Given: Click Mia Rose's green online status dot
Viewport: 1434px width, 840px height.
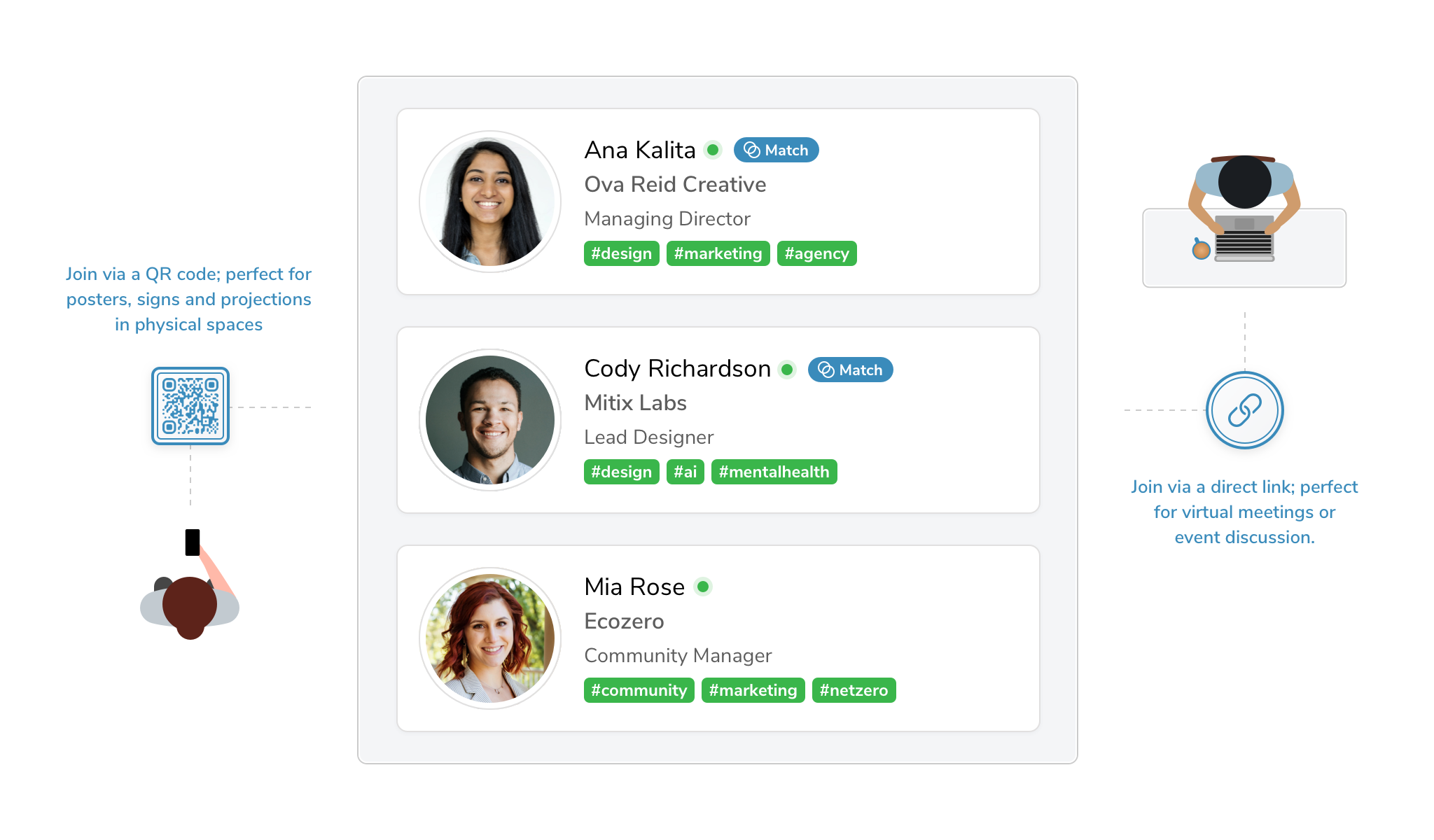Looking at the screenshot, I should [x=703, y=587].
